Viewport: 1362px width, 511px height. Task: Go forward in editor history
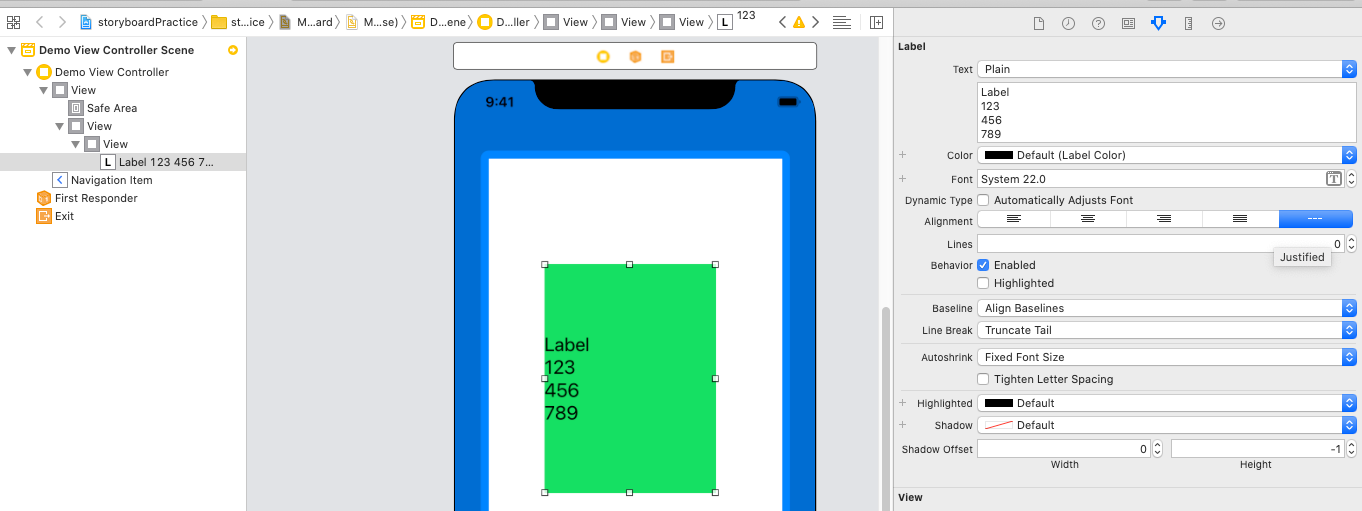63,22
